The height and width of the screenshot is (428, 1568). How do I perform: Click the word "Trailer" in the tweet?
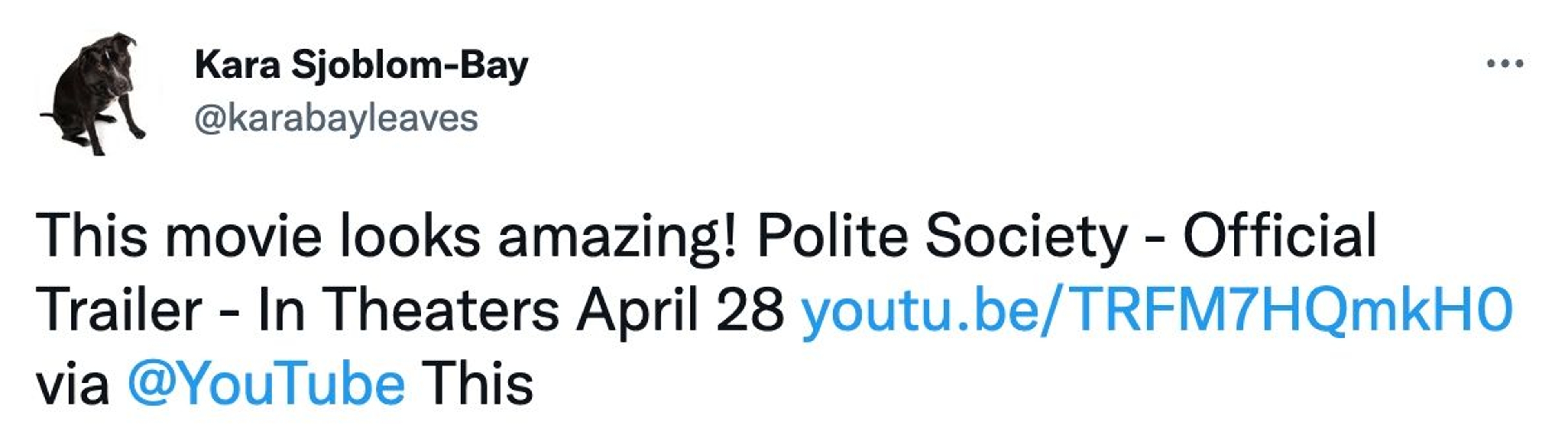pyautogui.click(x=119, y=310)
